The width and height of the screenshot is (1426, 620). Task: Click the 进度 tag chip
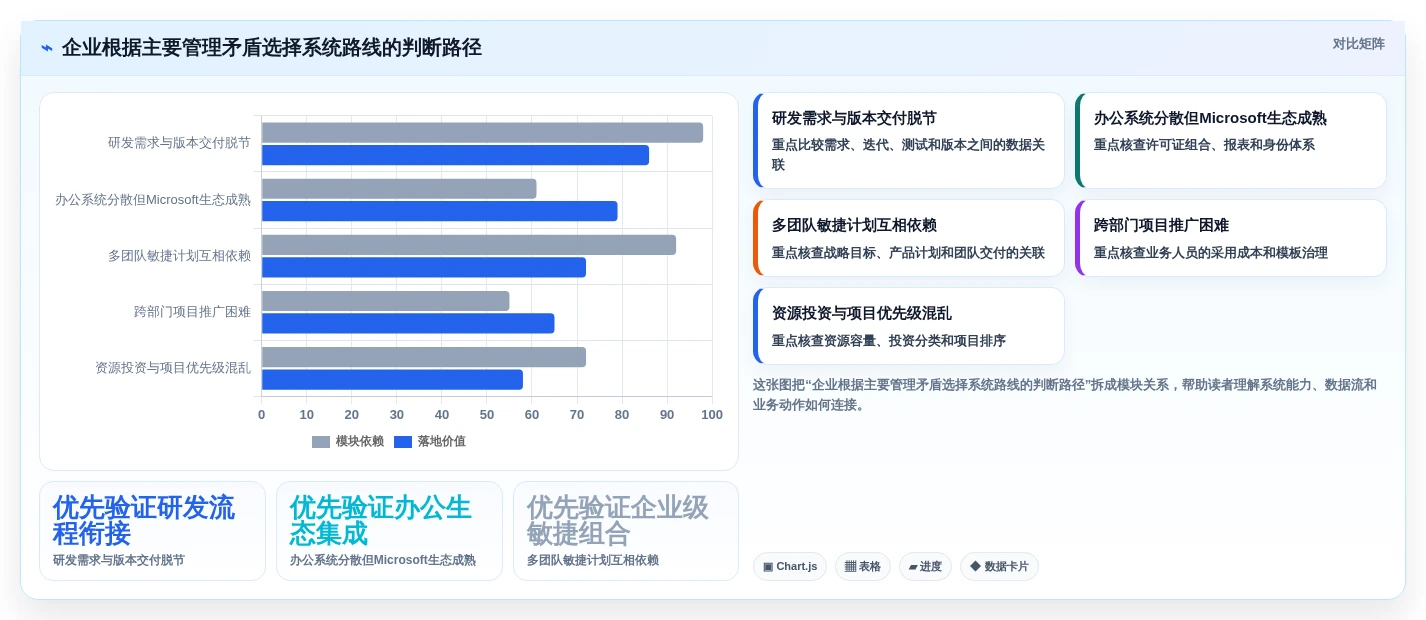[925, 567]
